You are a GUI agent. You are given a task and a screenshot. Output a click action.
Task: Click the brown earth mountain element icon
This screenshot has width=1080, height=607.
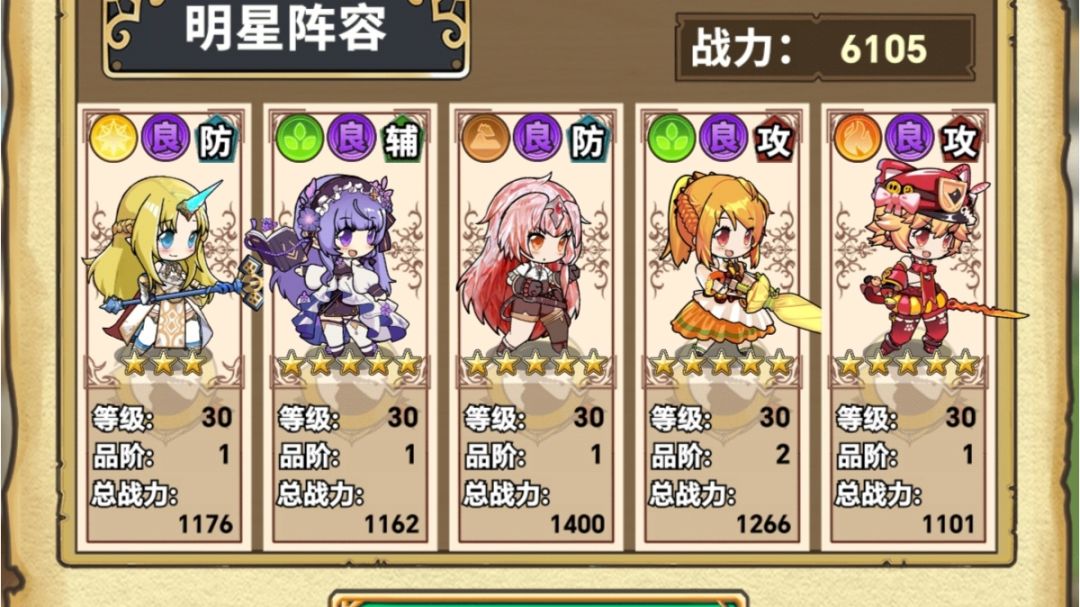[486, 138]
